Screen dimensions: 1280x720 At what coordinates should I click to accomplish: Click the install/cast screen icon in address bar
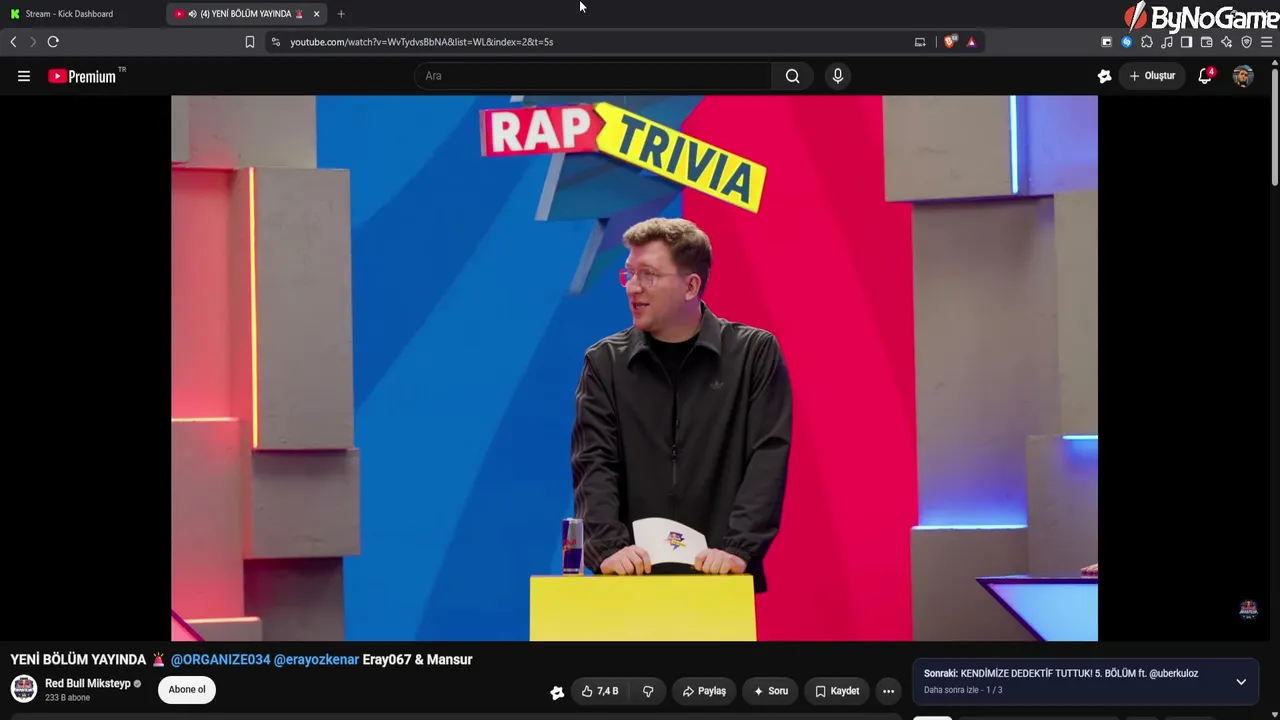coord(920,42)
